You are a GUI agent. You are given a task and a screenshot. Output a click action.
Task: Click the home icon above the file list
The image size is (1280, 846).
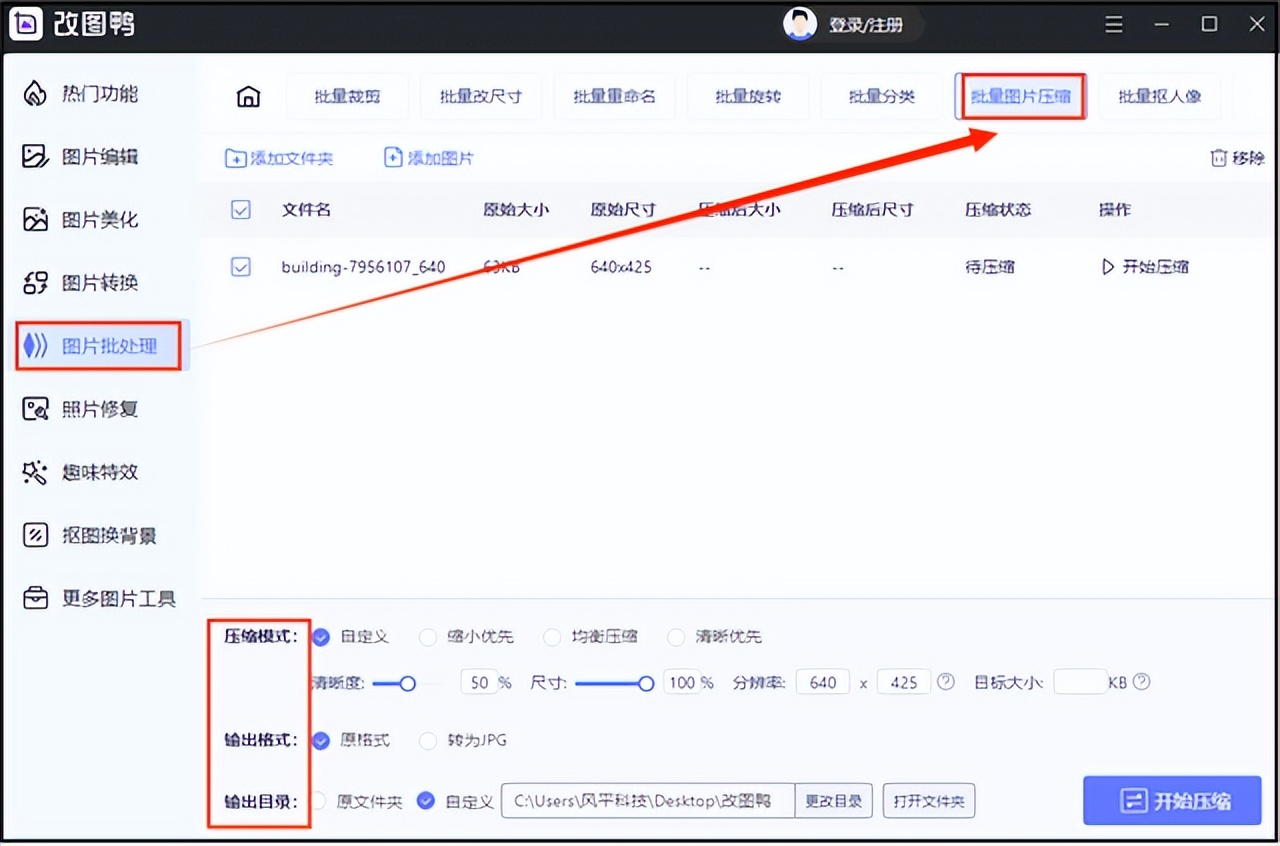248,95
